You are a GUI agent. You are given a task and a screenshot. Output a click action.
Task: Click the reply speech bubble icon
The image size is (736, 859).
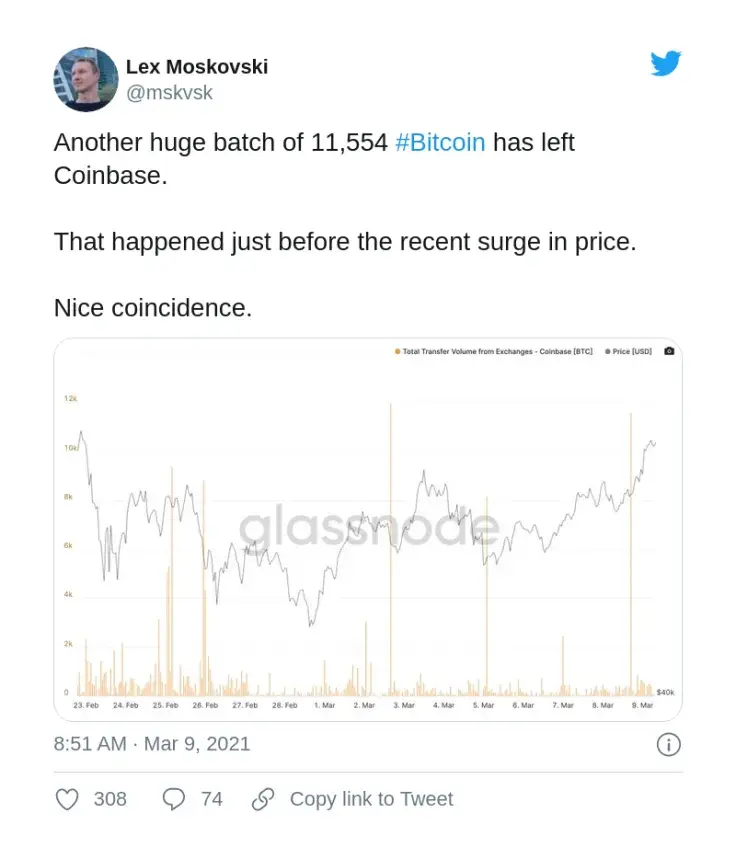[x=174, y=799]
